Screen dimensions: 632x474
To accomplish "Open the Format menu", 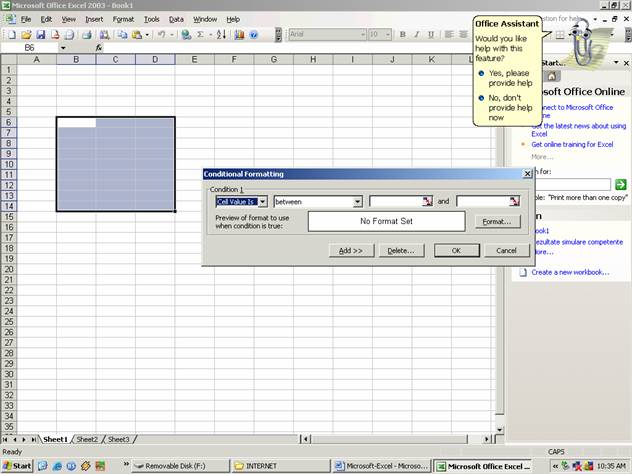I will (x=123, y=19).
